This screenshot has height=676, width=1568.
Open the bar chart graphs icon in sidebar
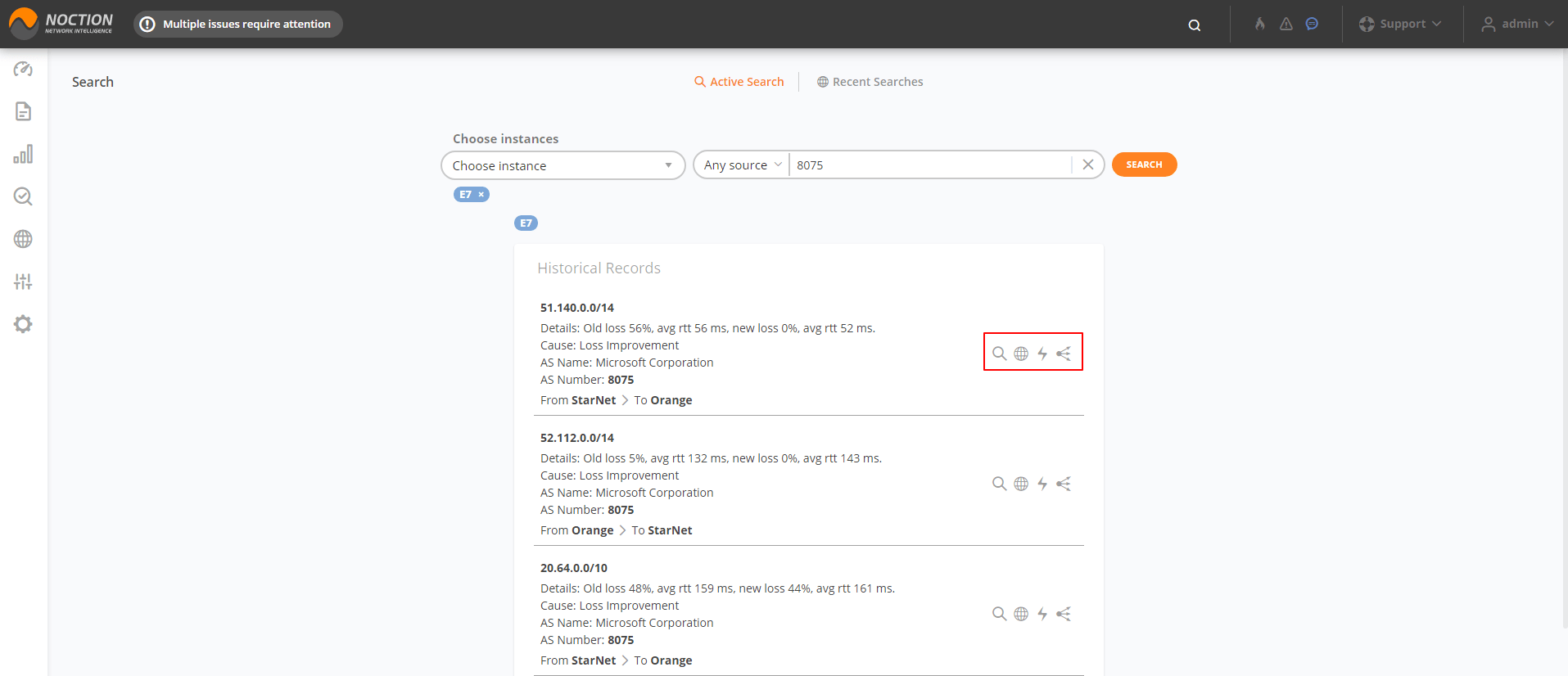(23, 154)
